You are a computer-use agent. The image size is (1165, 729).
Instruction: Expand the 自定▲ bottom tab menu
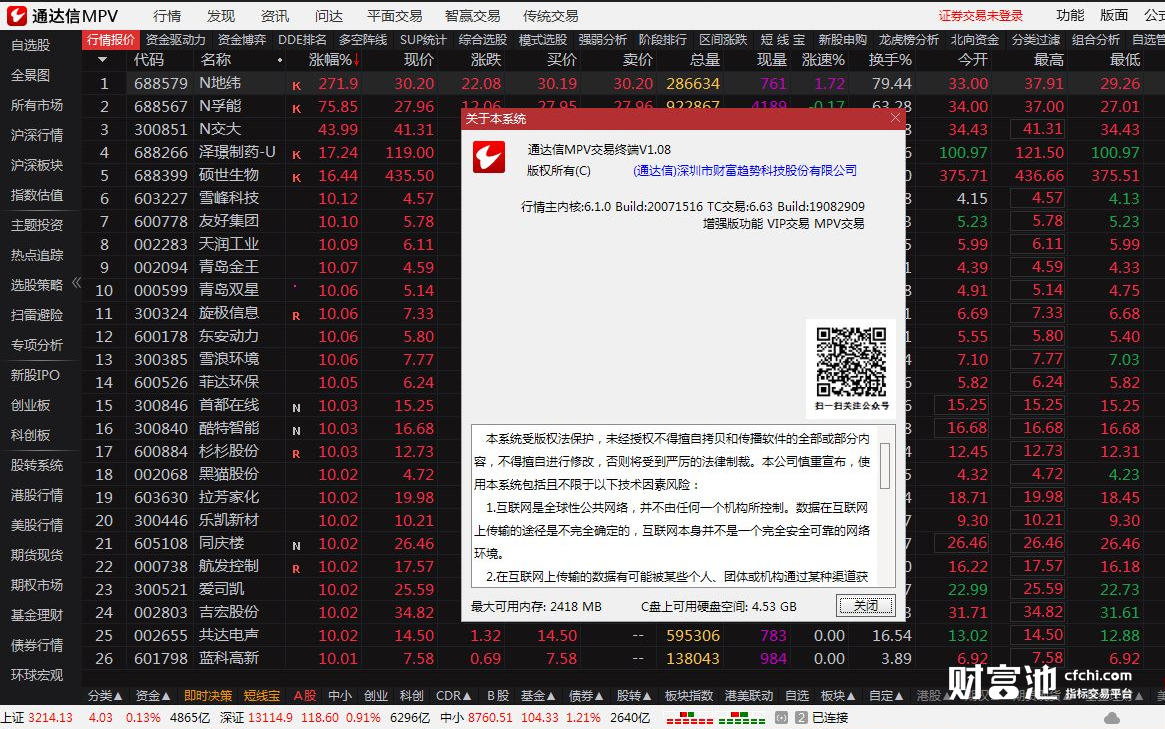click(886, 696)
